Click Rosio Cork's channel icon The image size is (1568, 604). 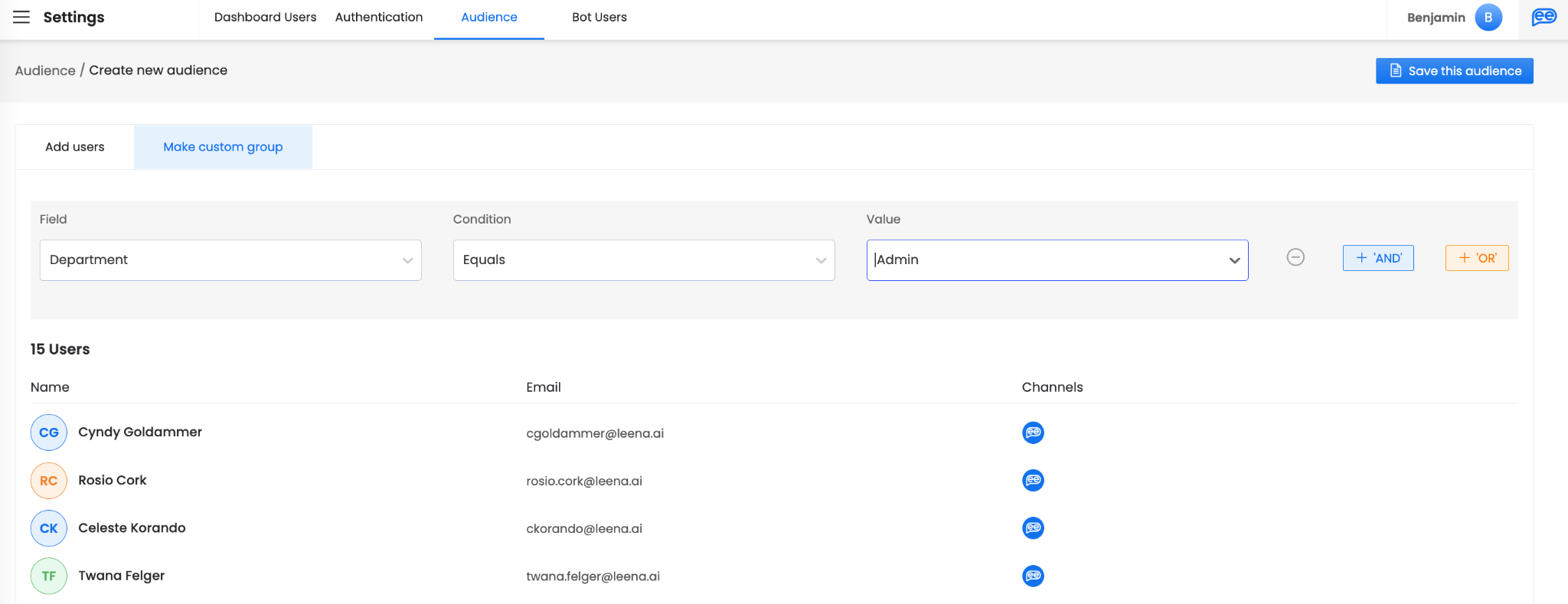[1033, 480]
